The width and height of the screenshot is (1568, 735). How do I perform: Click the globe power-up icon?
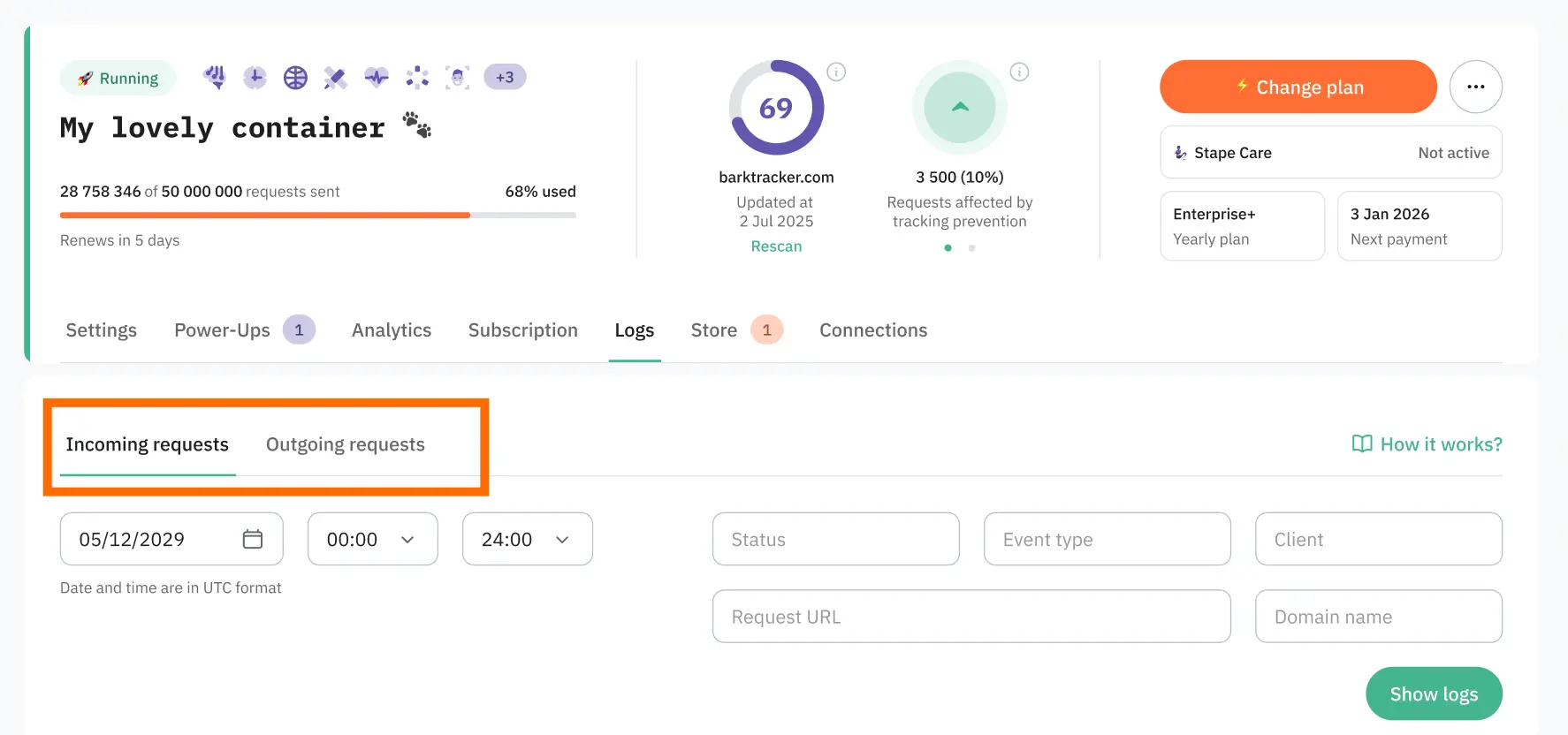pyautogui.click(x=295, y=78)
